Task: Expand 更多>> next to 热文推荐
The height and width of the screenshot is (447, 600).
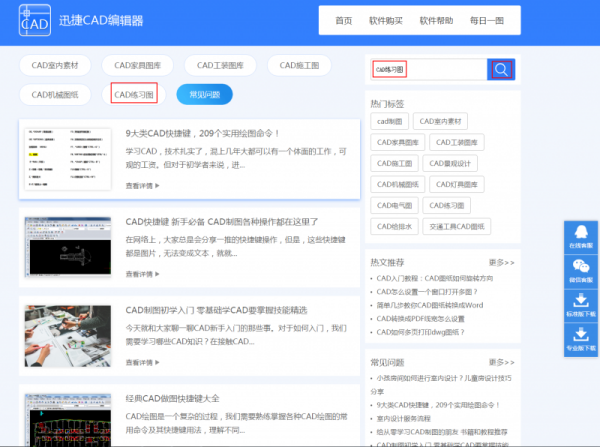Action: (x=501, y=262)
